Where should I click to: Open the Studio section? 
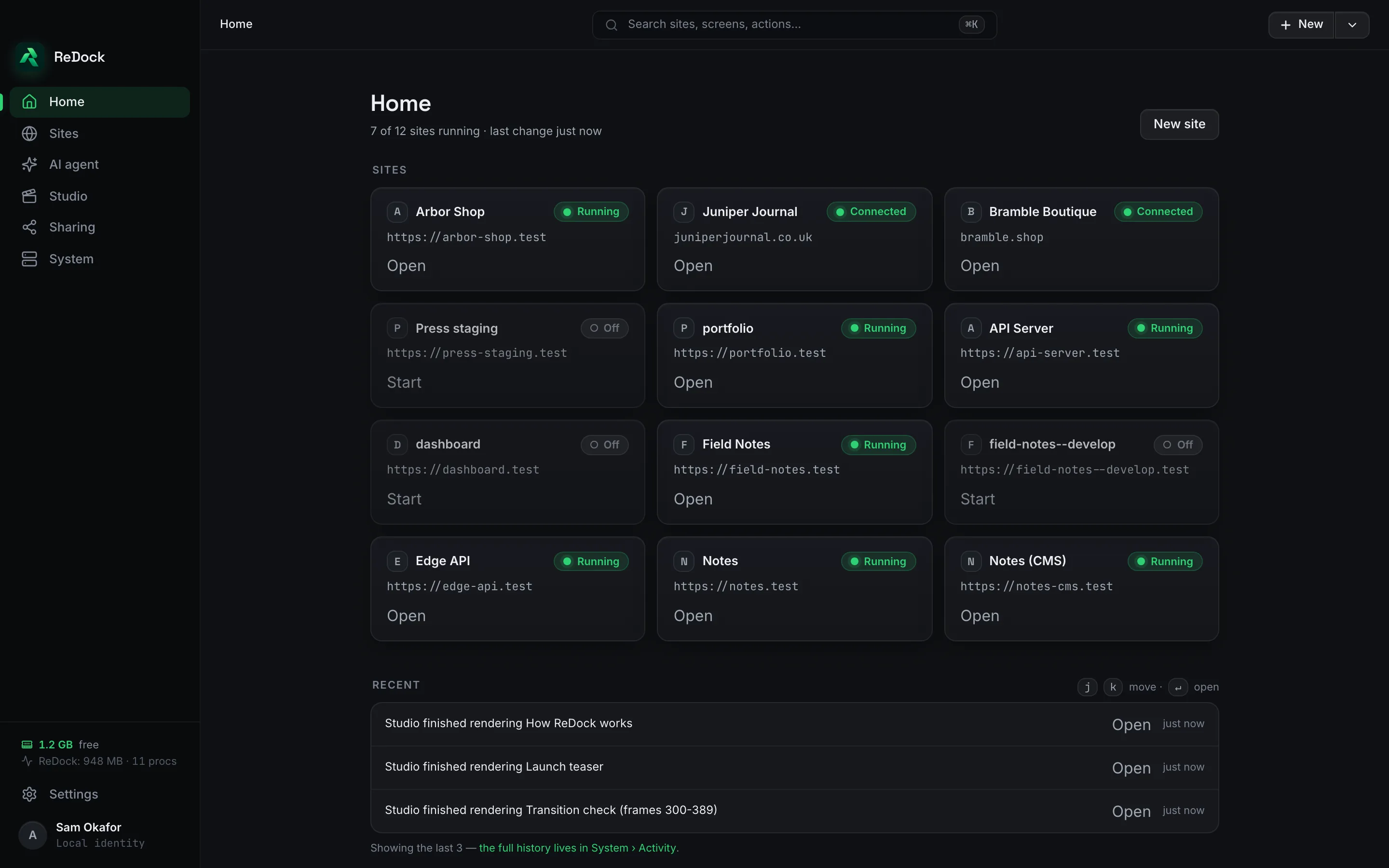(x=99, y=196)
